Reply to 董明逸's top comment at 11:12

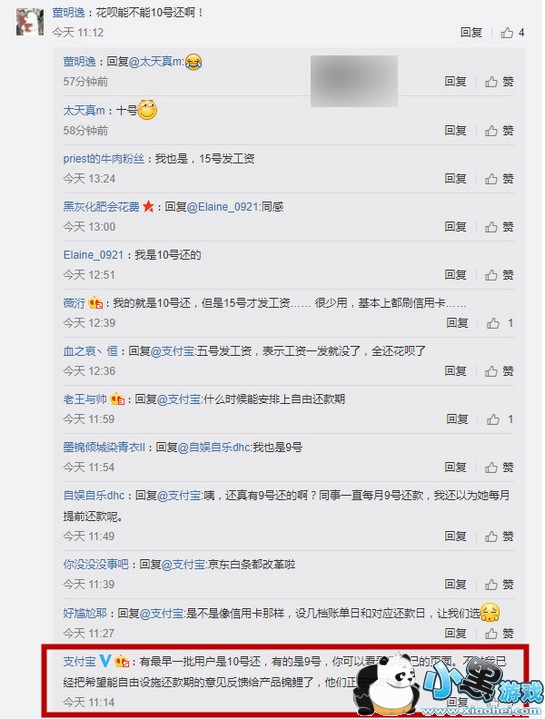[471, 33]
